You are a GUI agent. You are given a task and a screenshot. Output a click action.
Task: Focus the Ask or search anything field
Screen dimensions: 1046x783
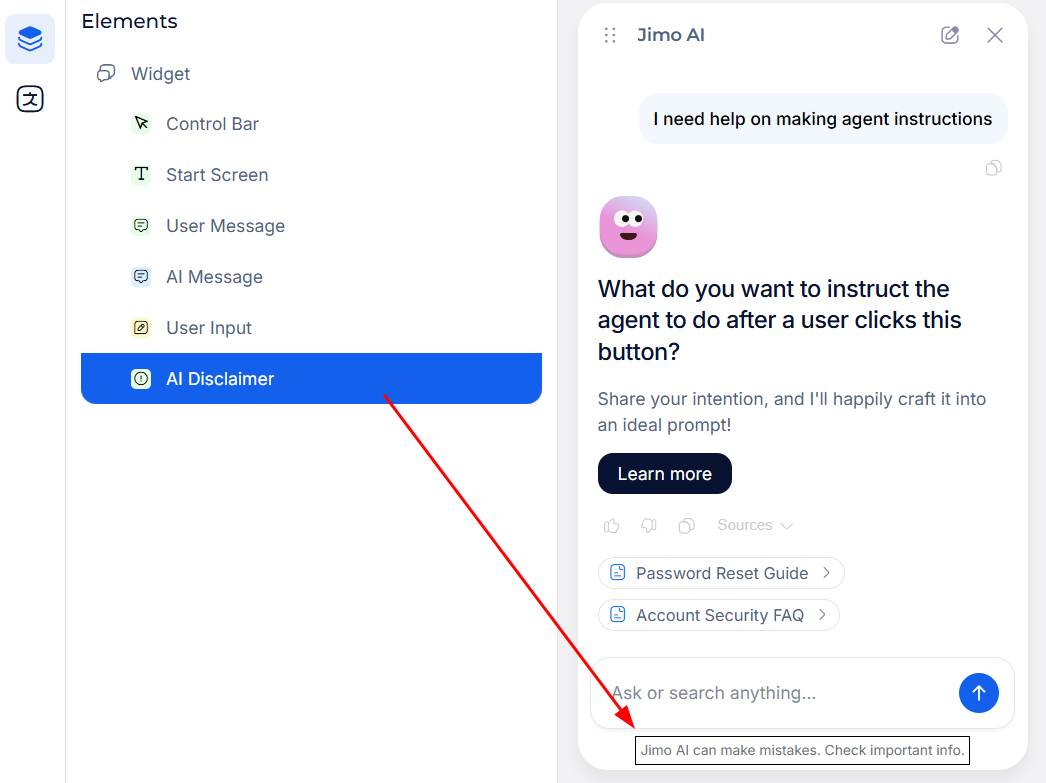pos(775,693)
